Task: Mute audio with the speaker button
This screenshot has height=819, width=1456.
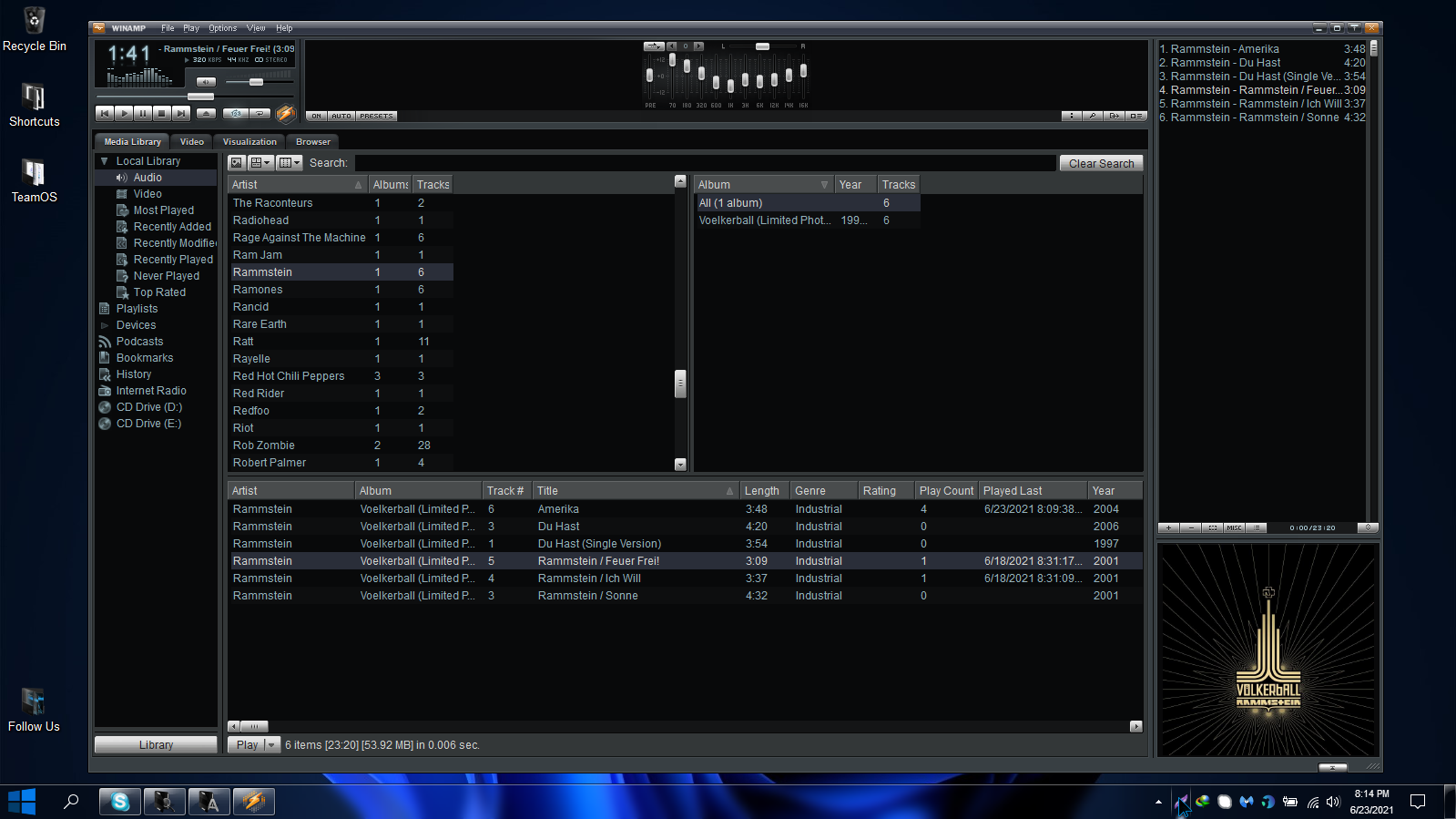Action: 207,82
